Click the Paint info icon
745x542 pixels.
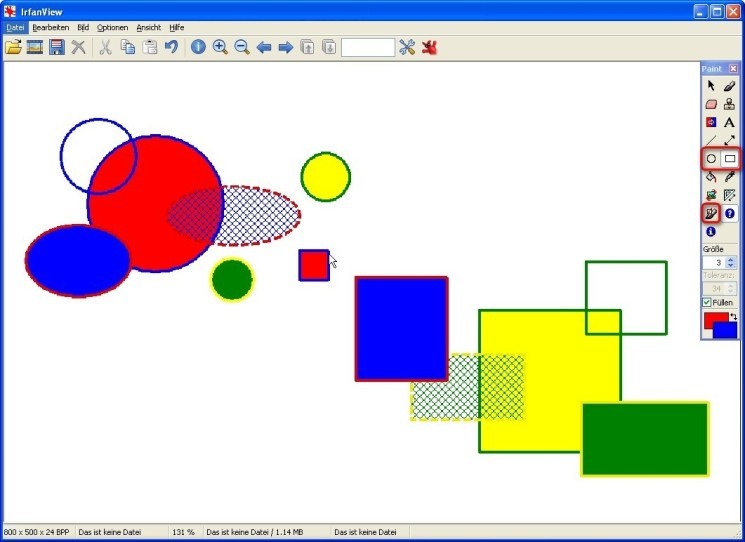(x=711, y=231)
